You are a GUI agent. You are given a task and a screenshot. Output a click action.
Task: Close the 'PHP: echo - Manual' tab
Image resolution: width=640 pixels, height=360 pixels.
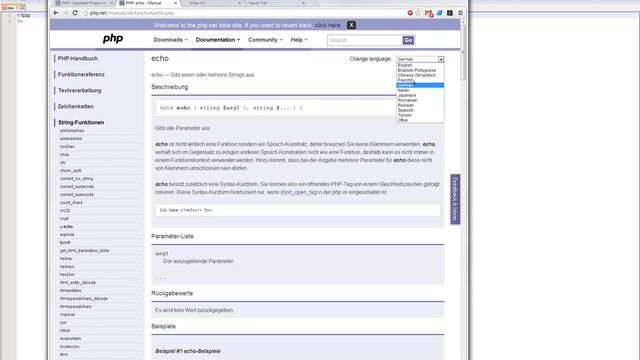[x=176, y=3]
